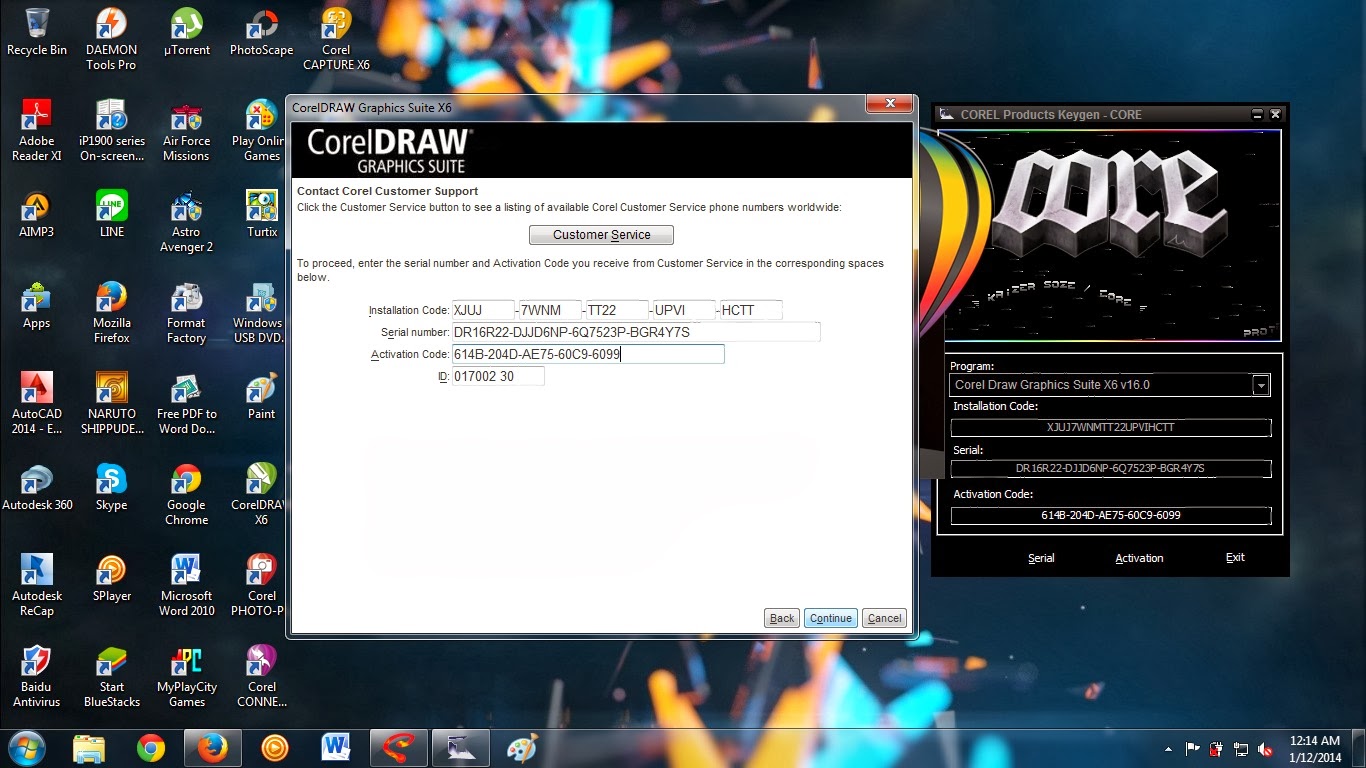This screenshot has height=768, width=1366.
Task: Open Corel CAPTURE X6 desktop icon
Action: 336,38
